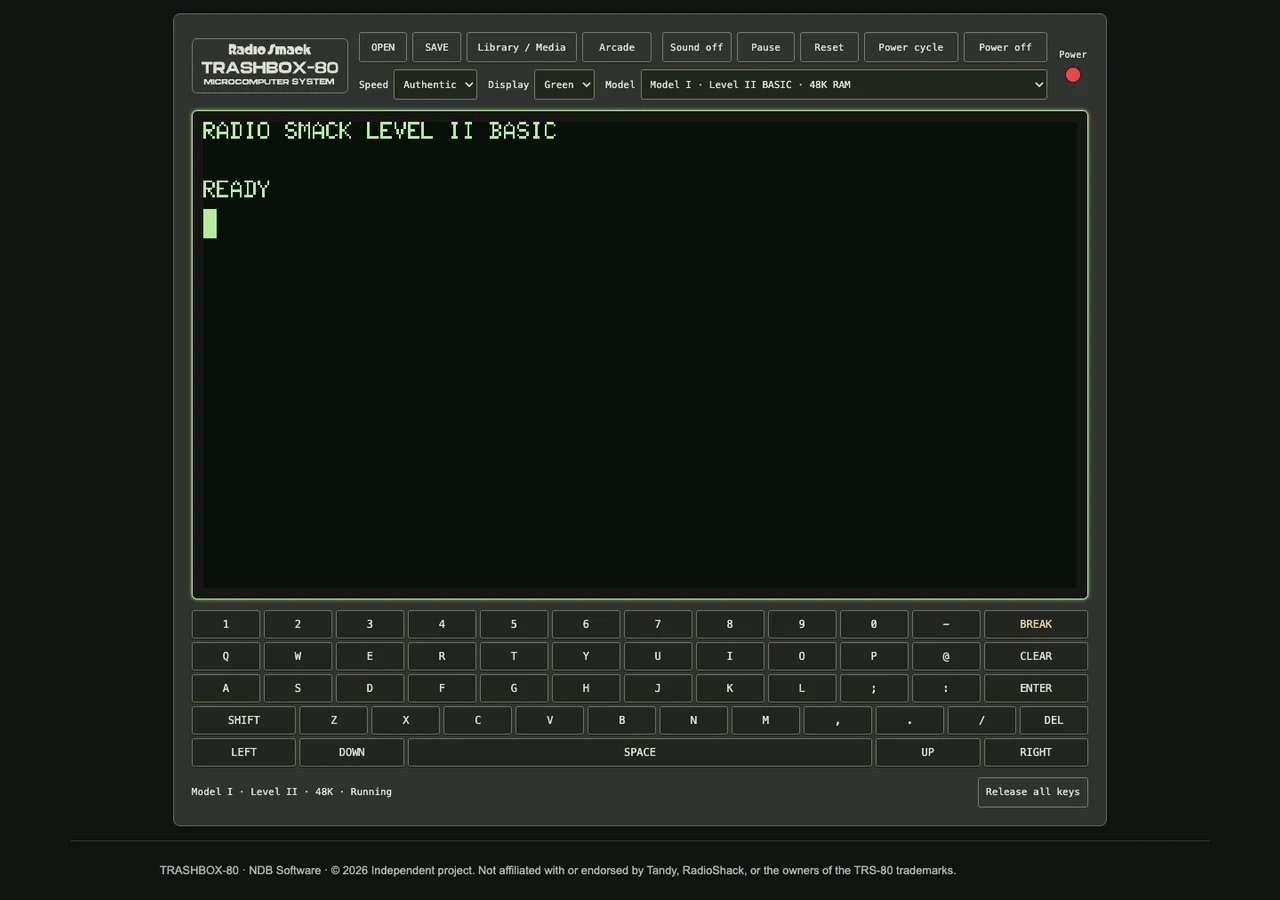The width and height of the screenshot is (1280, 900).
Task: Click inside the emulator screen
Action: (640, 355)
